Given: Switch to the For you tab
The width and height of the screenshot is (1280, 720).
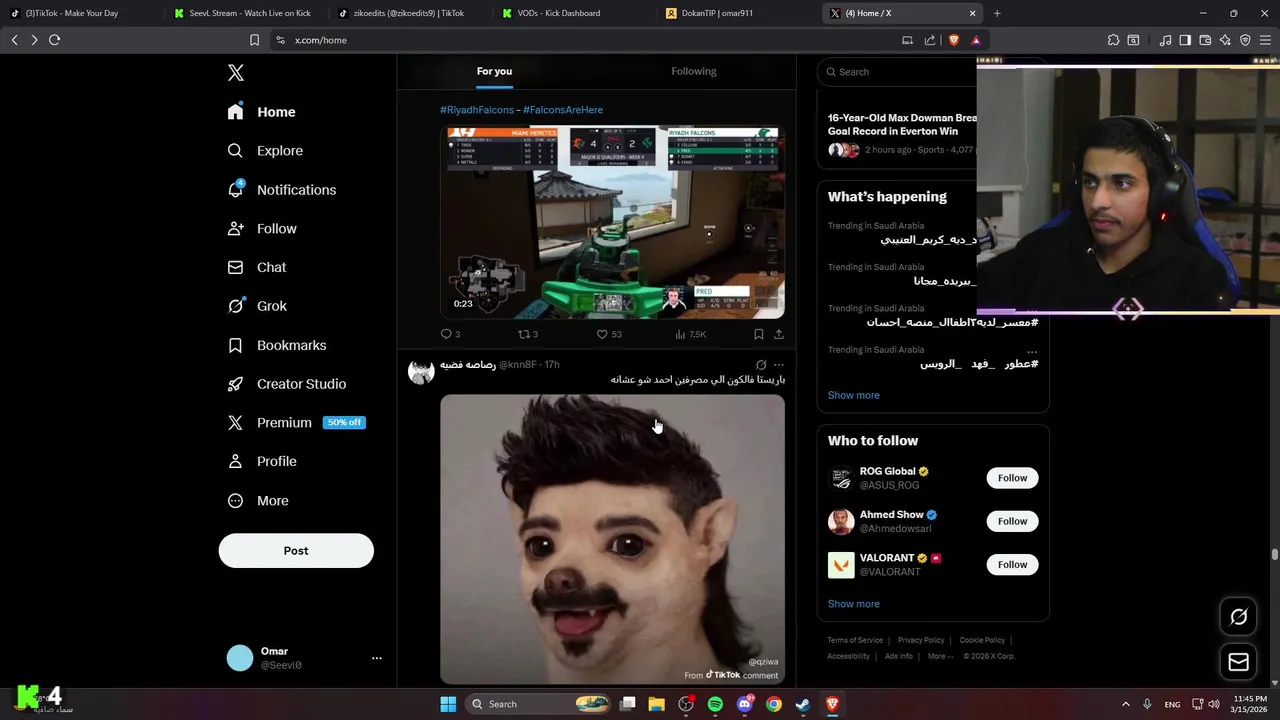Looking at the screenshot, I should coord(494,71).
